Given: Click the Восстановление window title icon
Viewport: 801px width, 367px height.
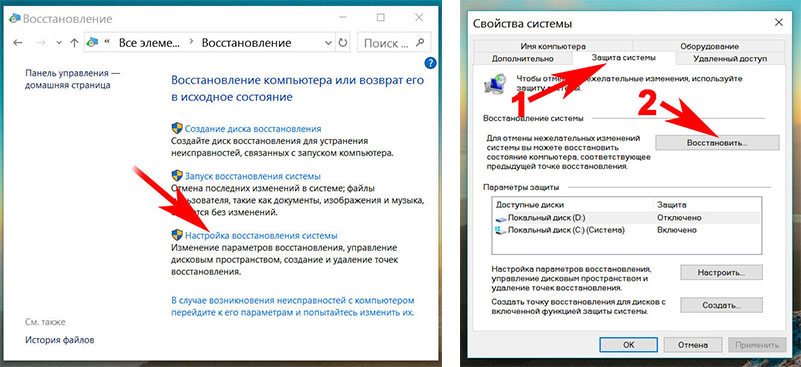Looking at the screenshot, I should click(x=15, y=19).
